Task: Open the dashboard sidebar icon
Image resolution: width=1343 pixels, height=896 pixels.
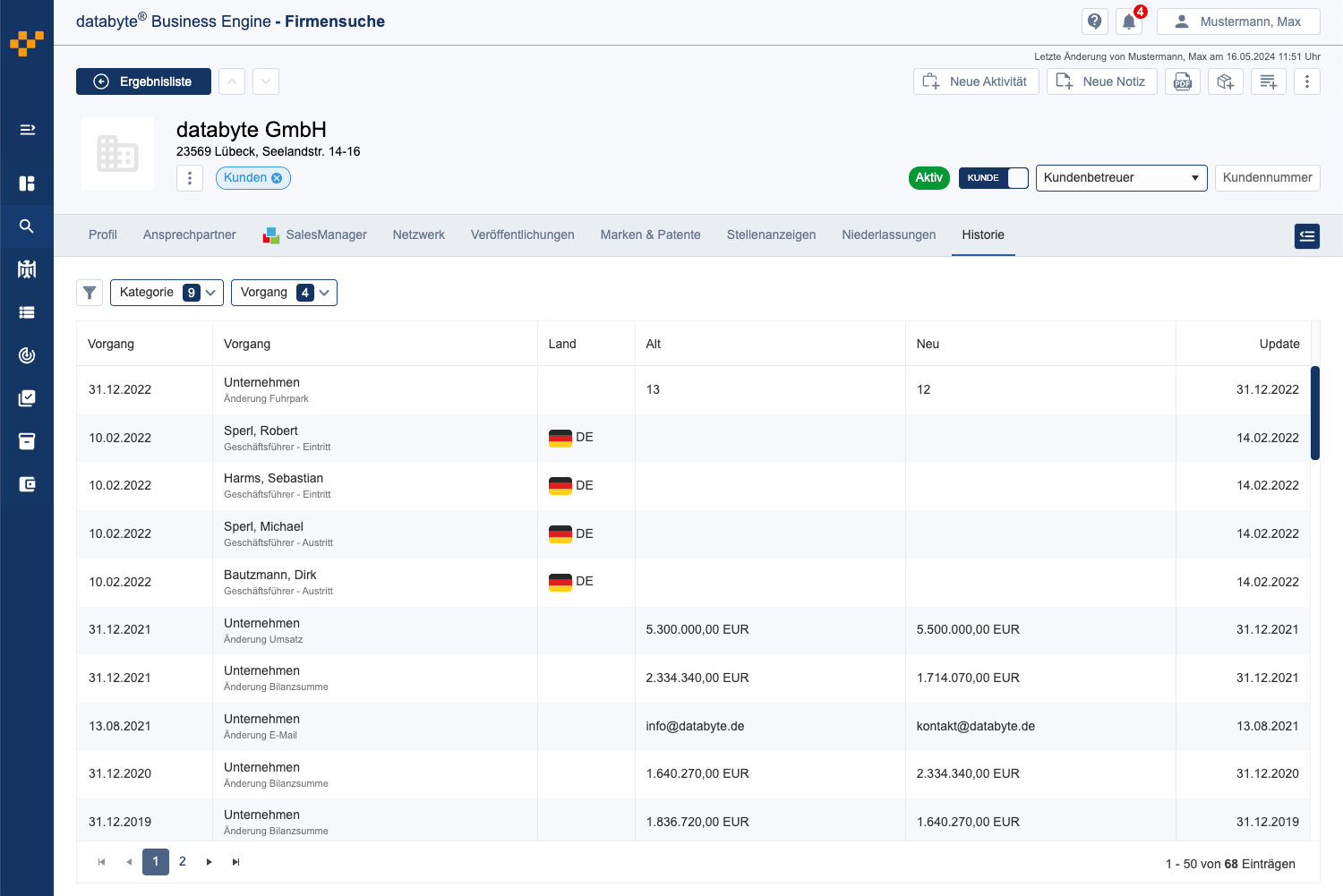Action: (27, 183)
